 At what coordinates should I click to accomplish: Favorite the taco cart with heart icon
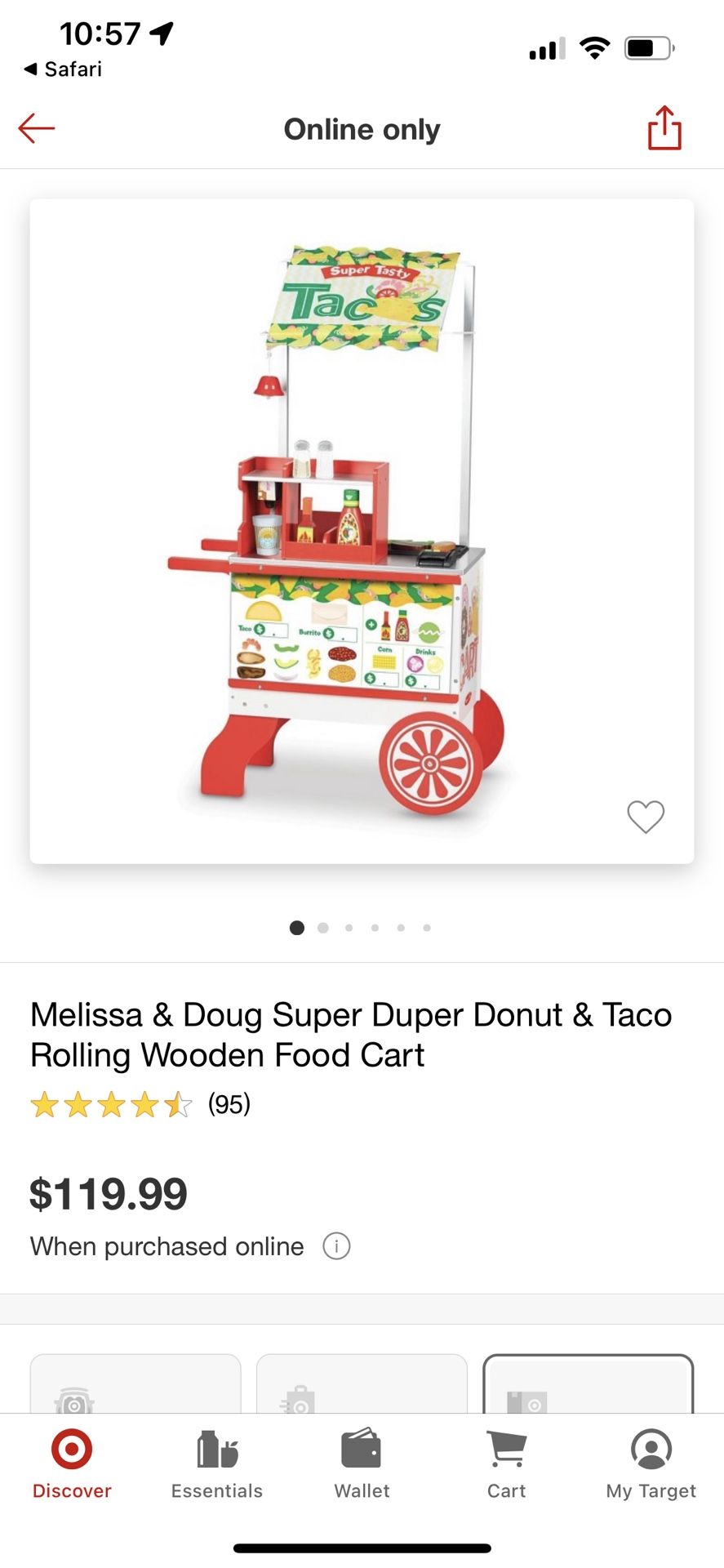tap(645, 816)
